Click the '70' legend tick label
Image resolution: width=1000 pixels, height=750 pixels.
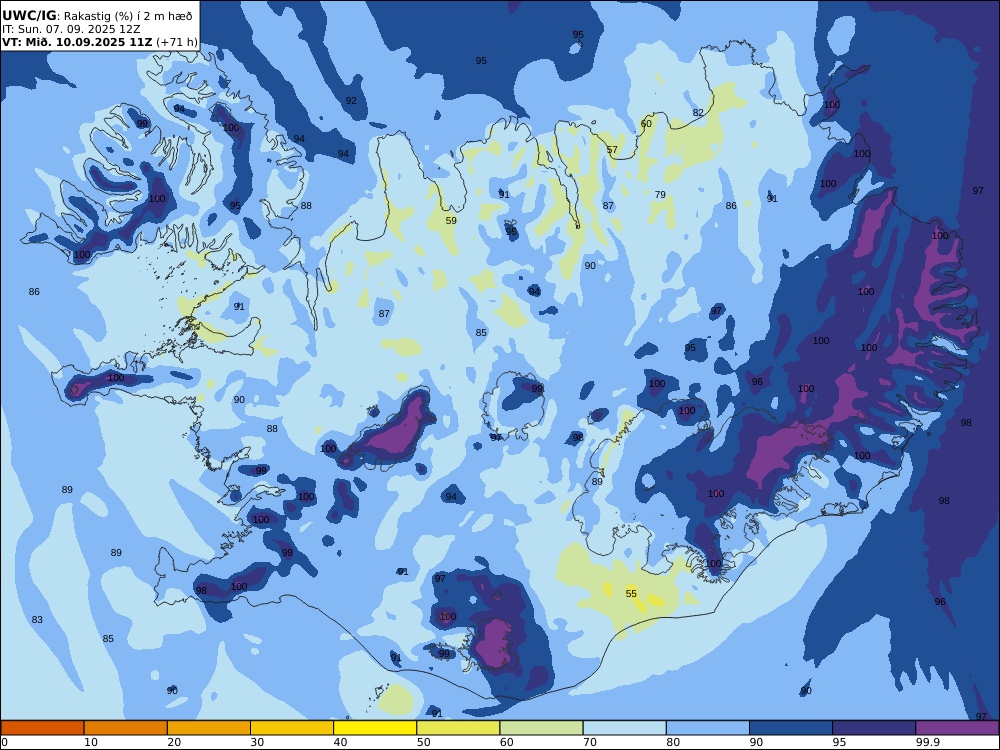590,742
